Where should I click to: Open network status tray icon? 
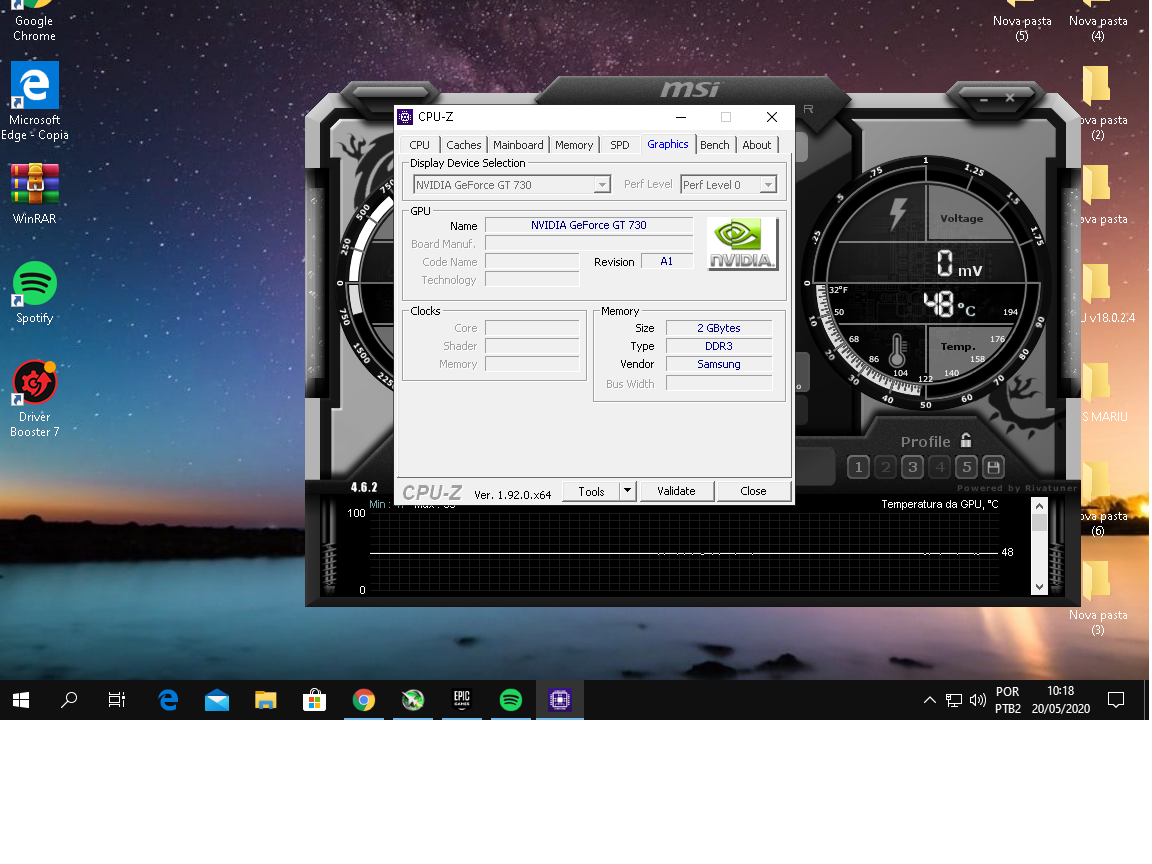tap(954, 700)
